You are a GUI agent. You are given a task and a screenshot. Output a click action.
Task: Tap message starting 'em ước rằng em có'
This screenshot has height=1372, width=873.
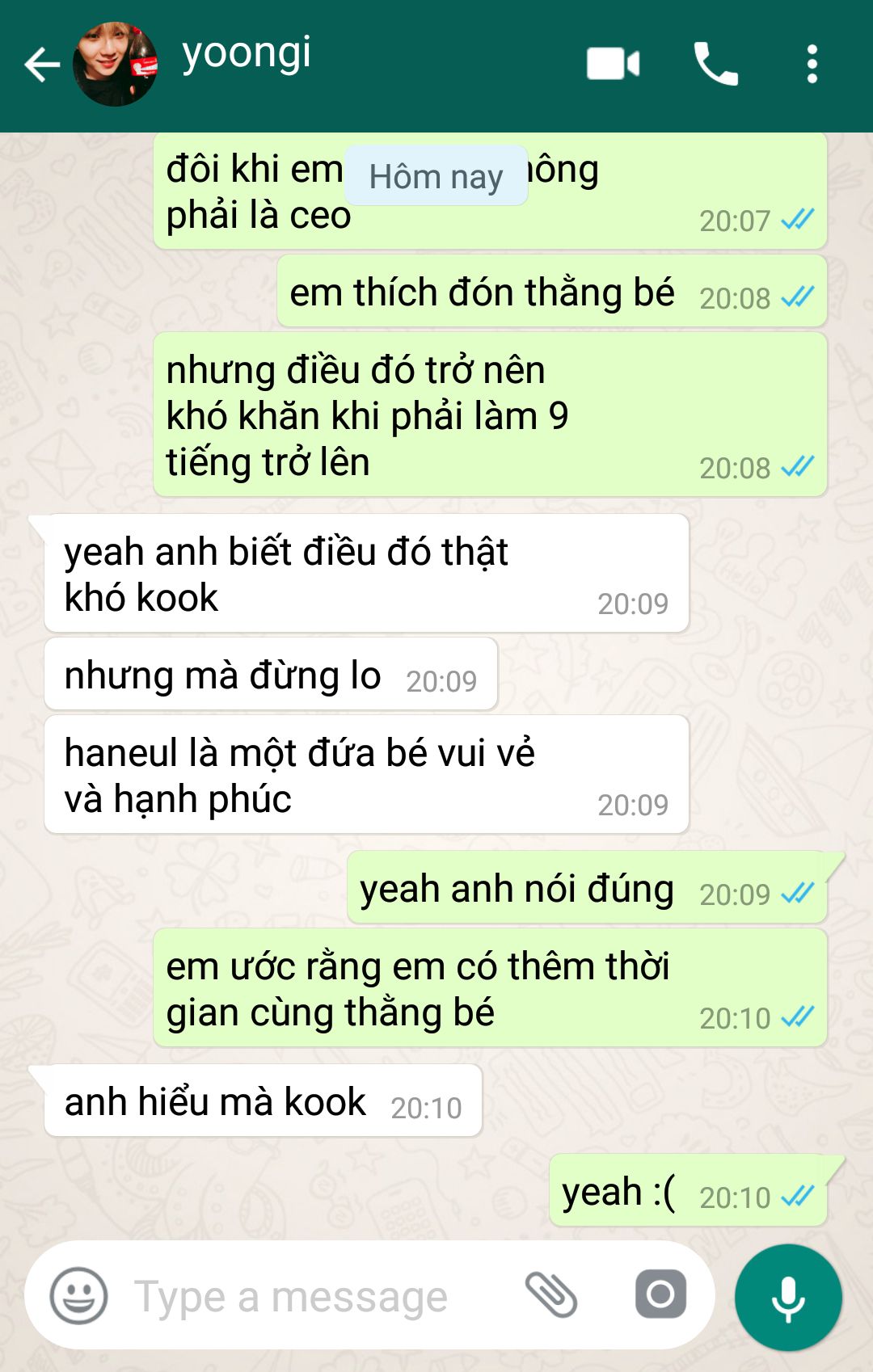pyautogui.click(x=490, y=987)
